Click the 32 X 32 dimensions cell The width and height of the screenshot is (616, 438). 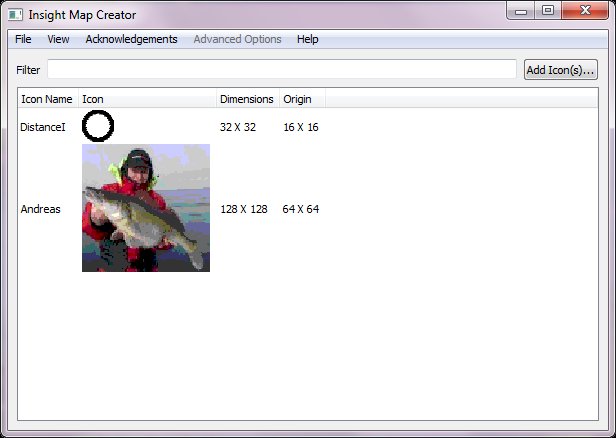click(238, 127)
